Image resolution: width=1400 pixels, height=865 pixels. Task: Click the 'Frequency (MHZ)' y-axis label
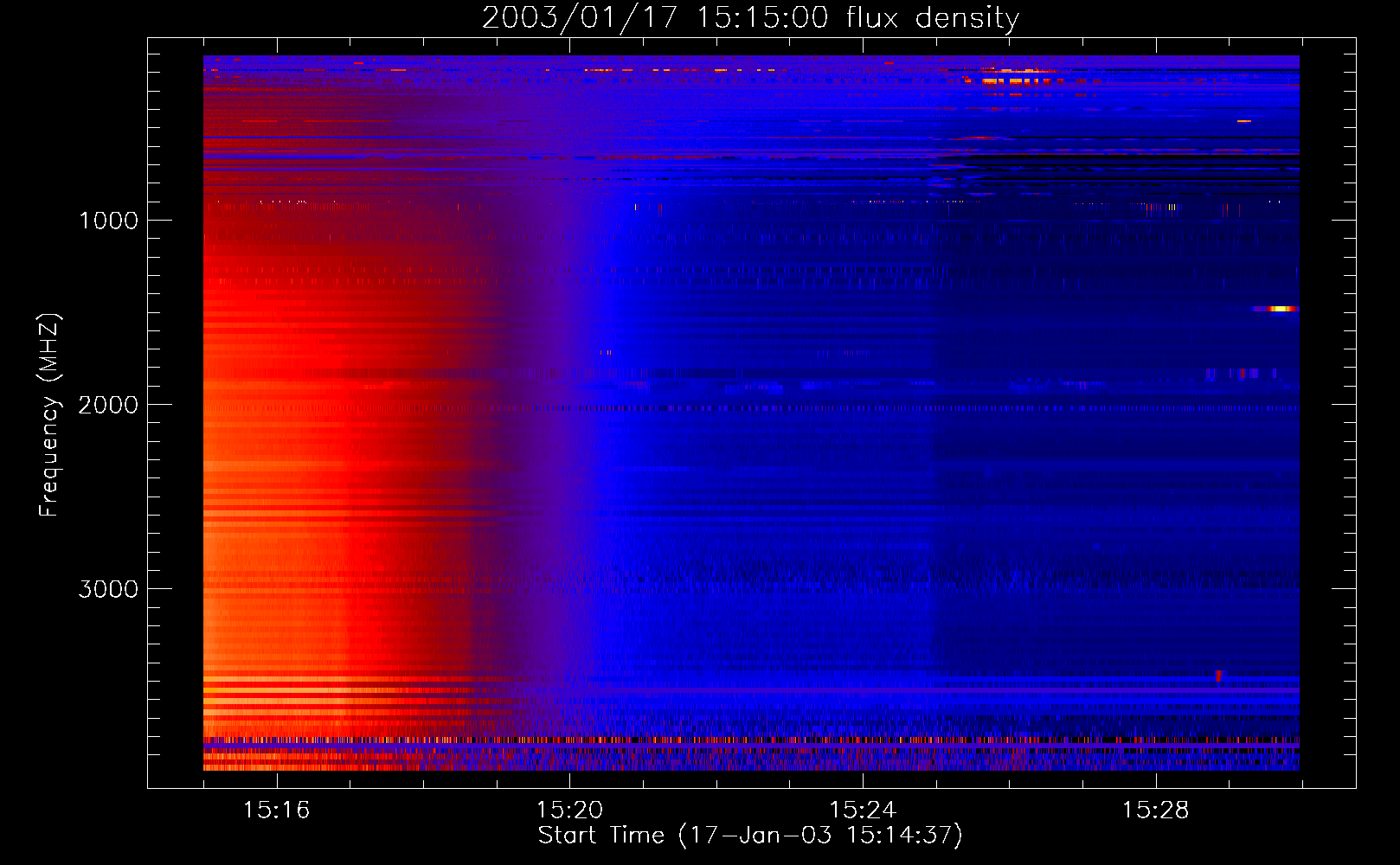pyautogui.click(x=49, y=414)
